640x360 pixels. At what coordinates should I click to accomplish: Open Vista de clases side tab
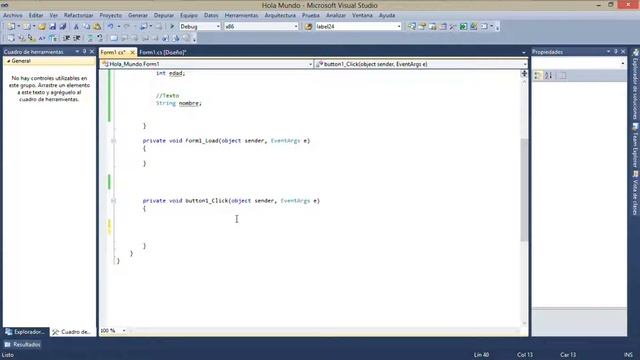(635, 193)
